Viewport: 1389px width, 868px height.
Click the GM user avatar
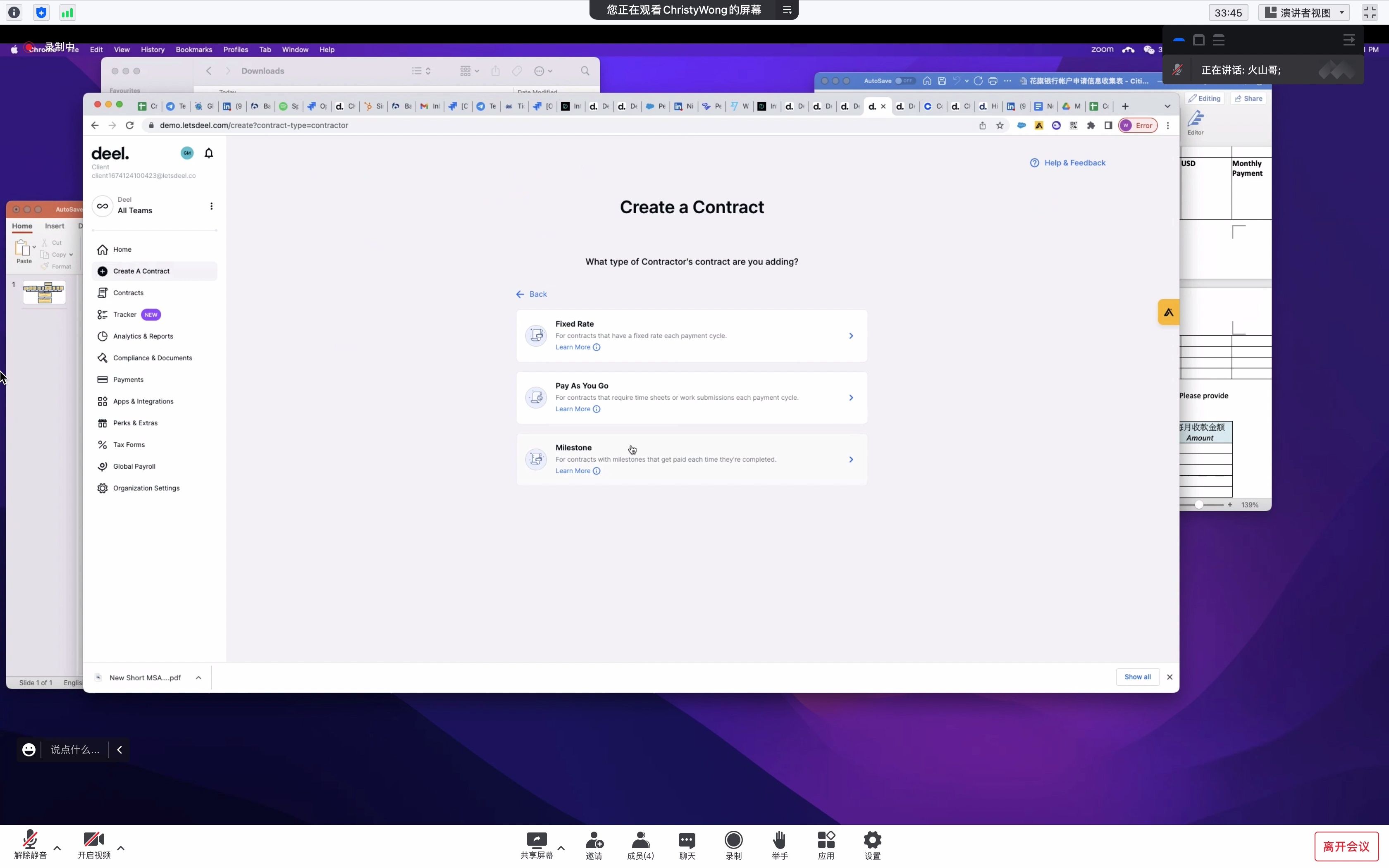click(187, 153)
